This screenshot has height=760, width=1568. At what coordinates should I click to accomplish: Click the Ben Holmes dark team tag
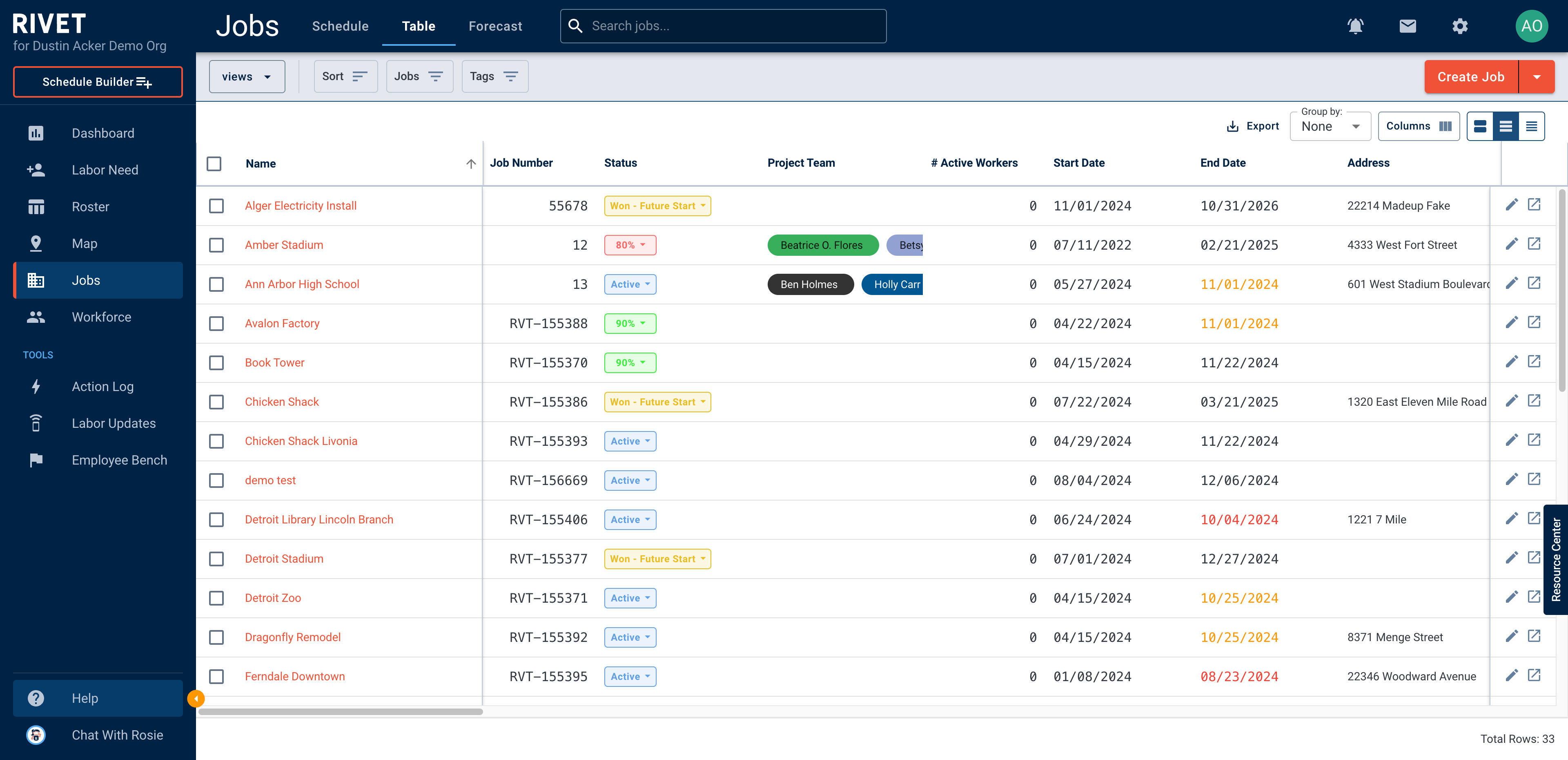[810, 284]
